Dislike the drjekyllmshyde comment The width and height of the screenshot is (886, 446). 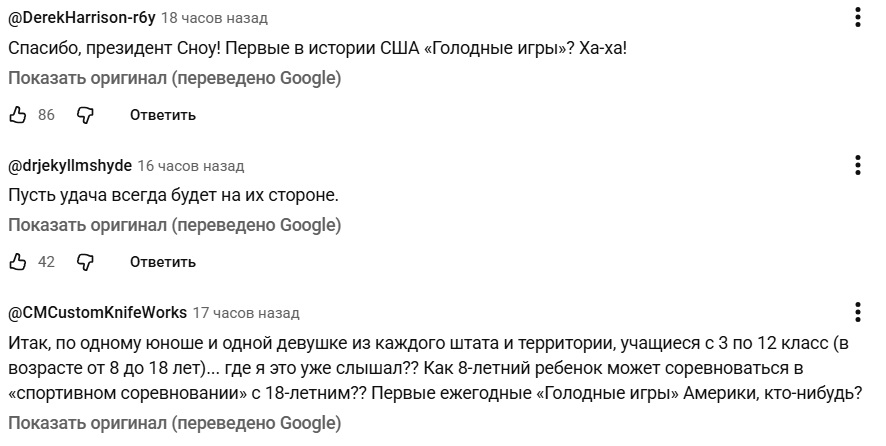86,262
